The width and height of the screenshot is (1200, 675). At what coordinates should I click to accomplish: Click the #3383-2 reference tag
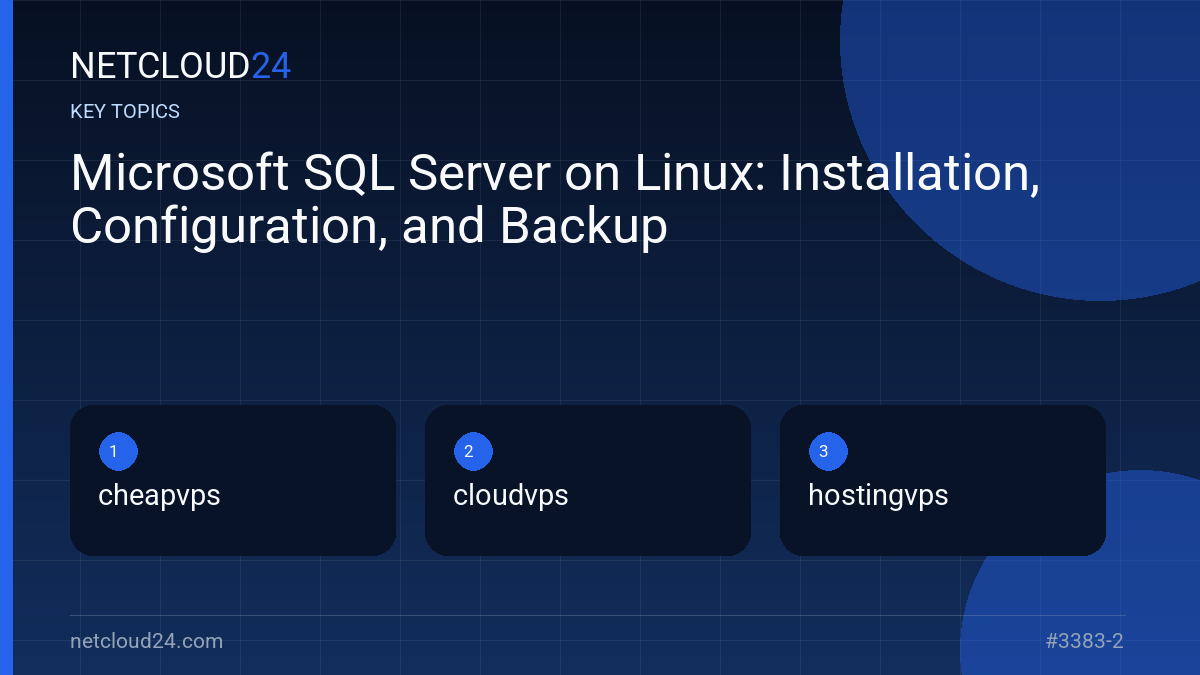click(x=1085, y=641)
